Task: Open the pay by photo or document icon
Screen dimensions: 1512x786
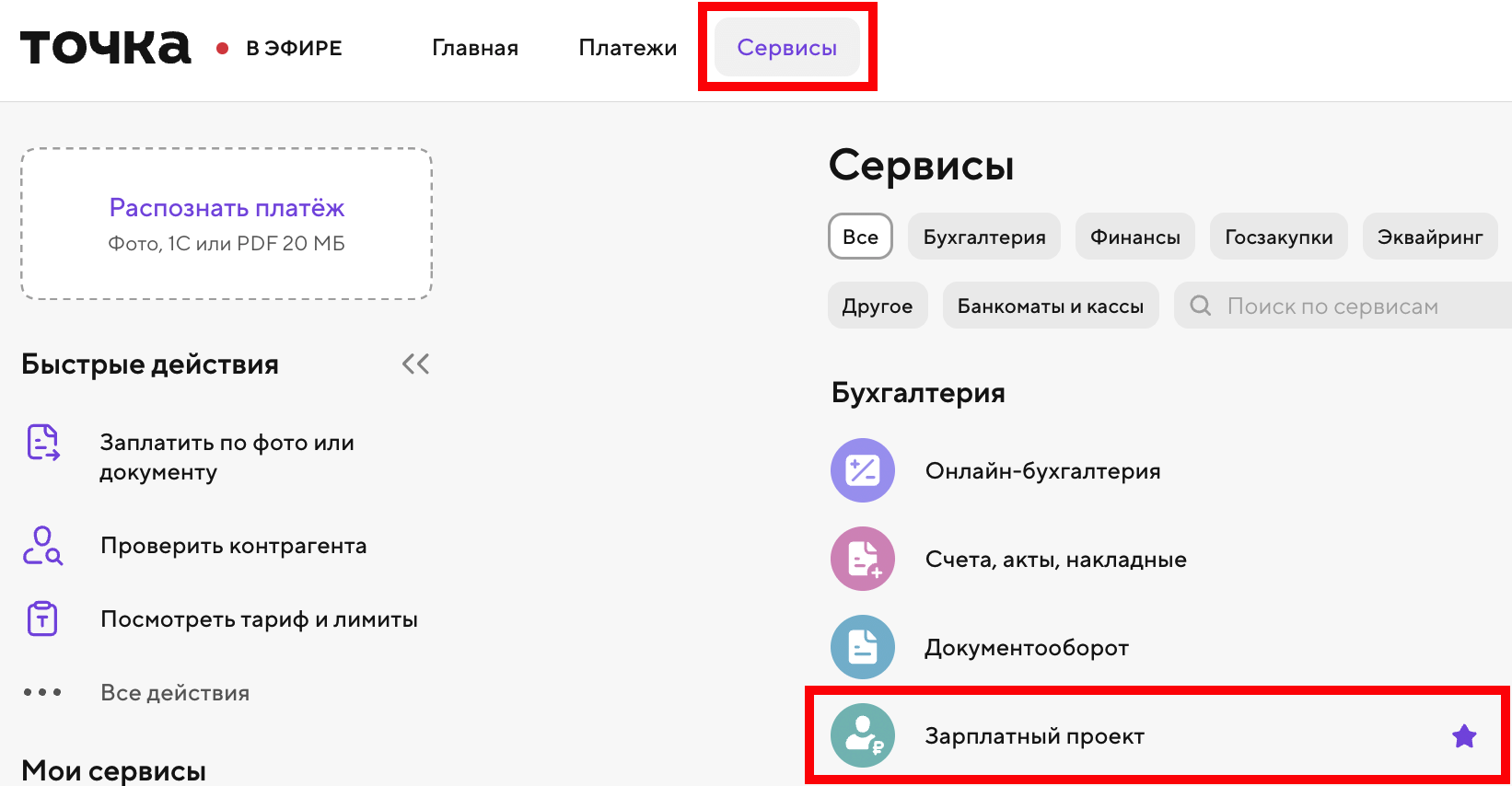Action: [x=42, y=443]
